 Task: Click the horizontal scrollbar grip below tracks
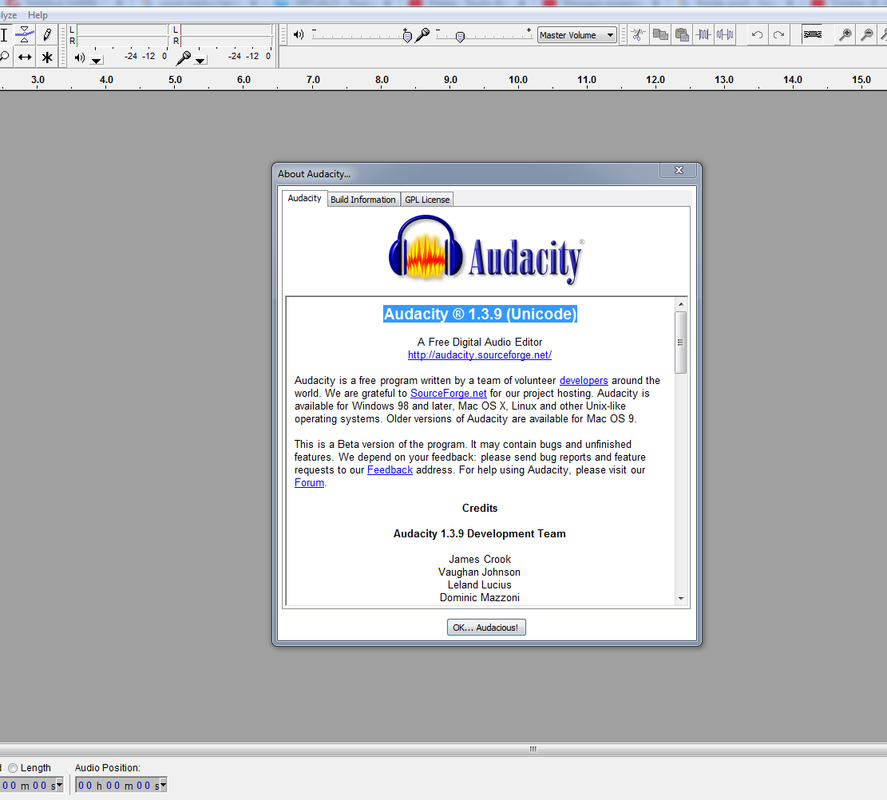(x=532, y=749)
